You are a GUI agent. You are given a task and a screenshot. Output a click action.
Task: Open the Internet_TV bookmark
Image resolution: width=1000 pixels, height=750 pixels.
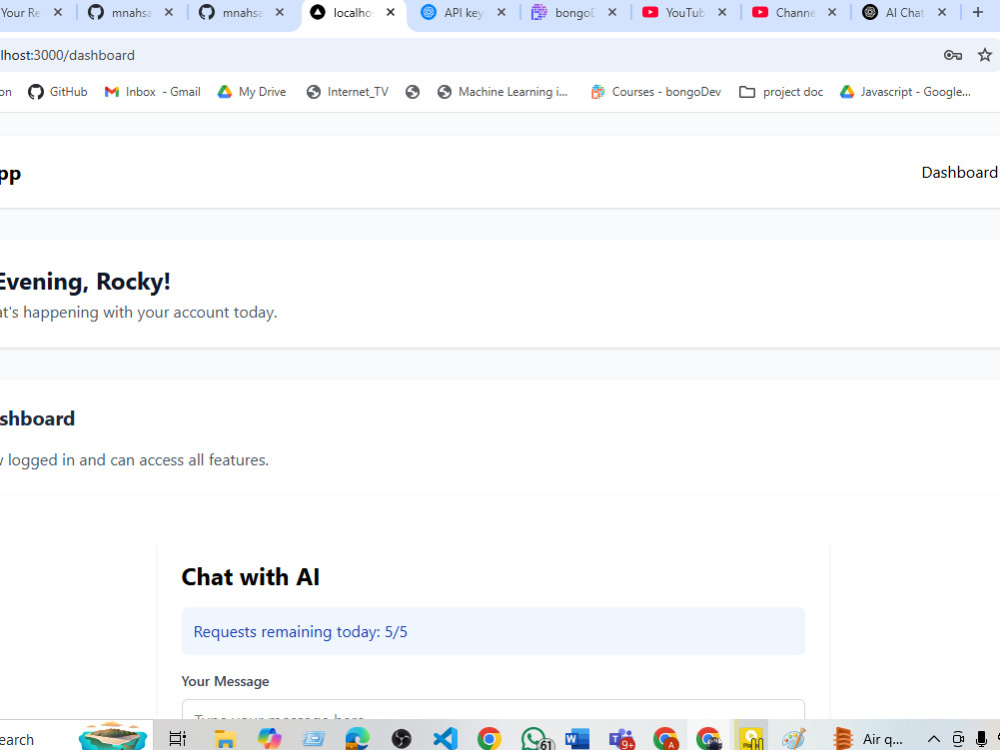pos(348,92)
